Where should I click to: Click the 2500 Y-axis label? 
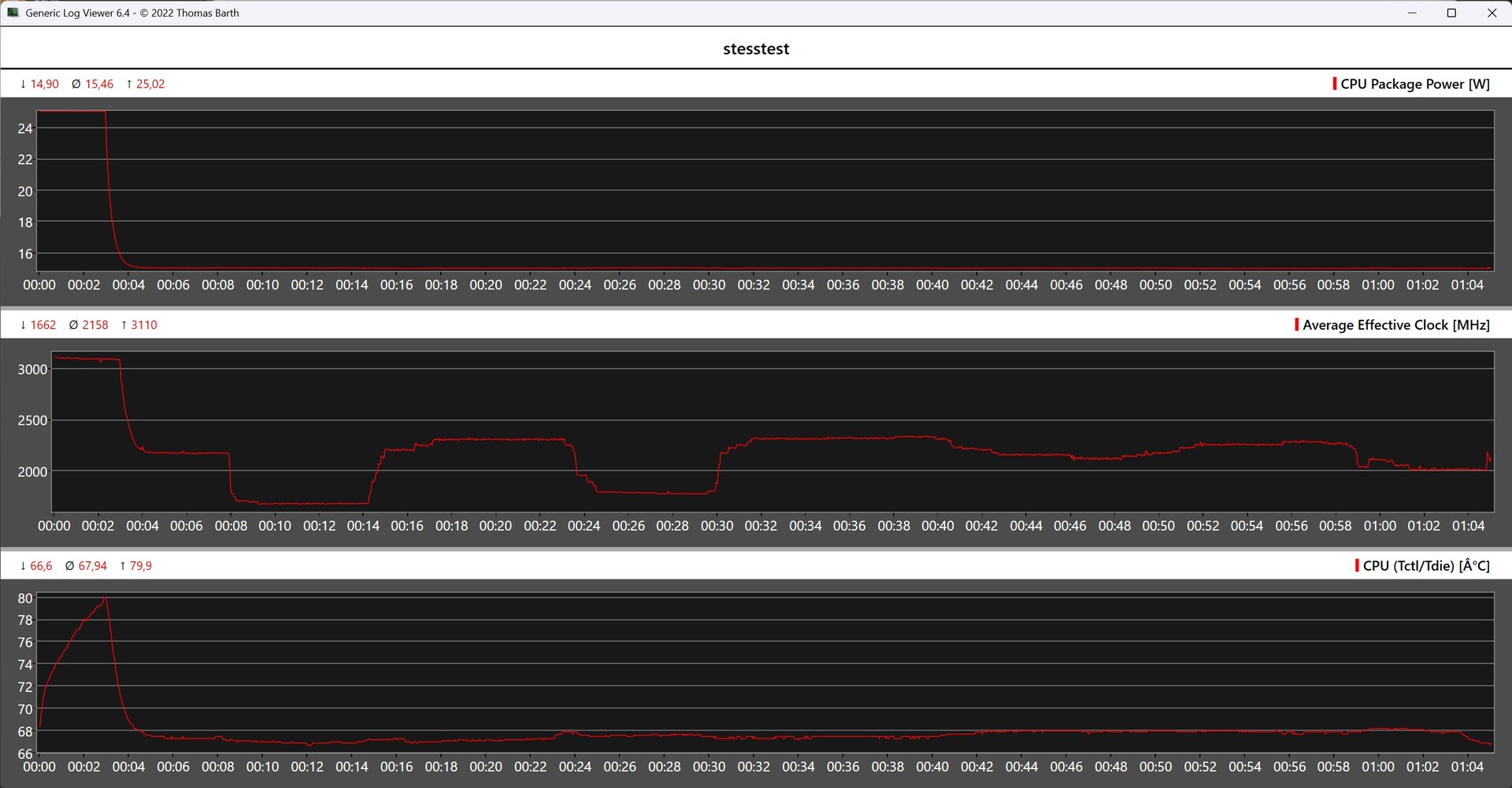32,420
